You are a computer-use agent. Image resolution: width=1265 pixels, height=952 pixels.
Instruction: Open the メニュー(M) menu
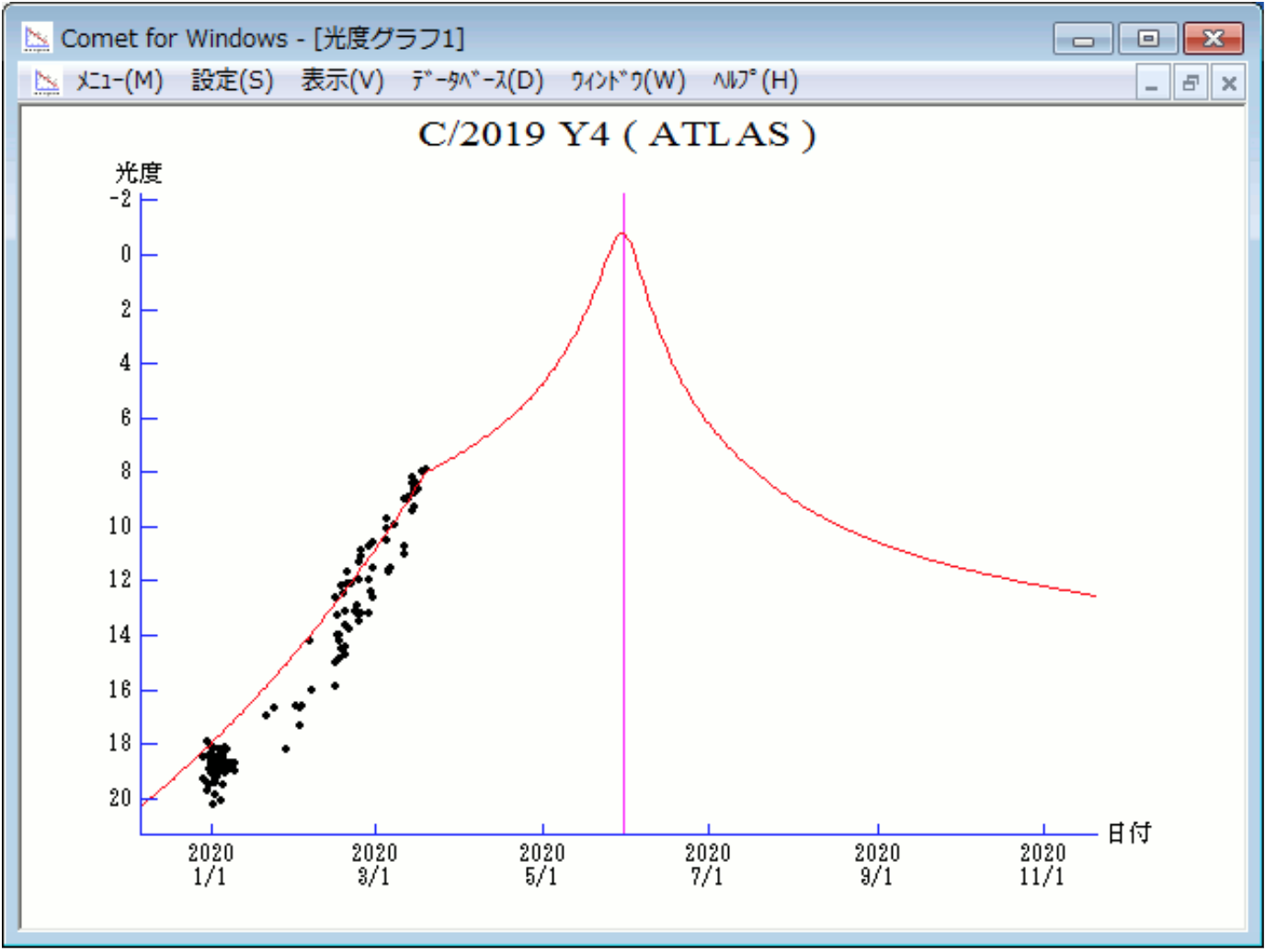pyautogui.click(x=119, y=82)
